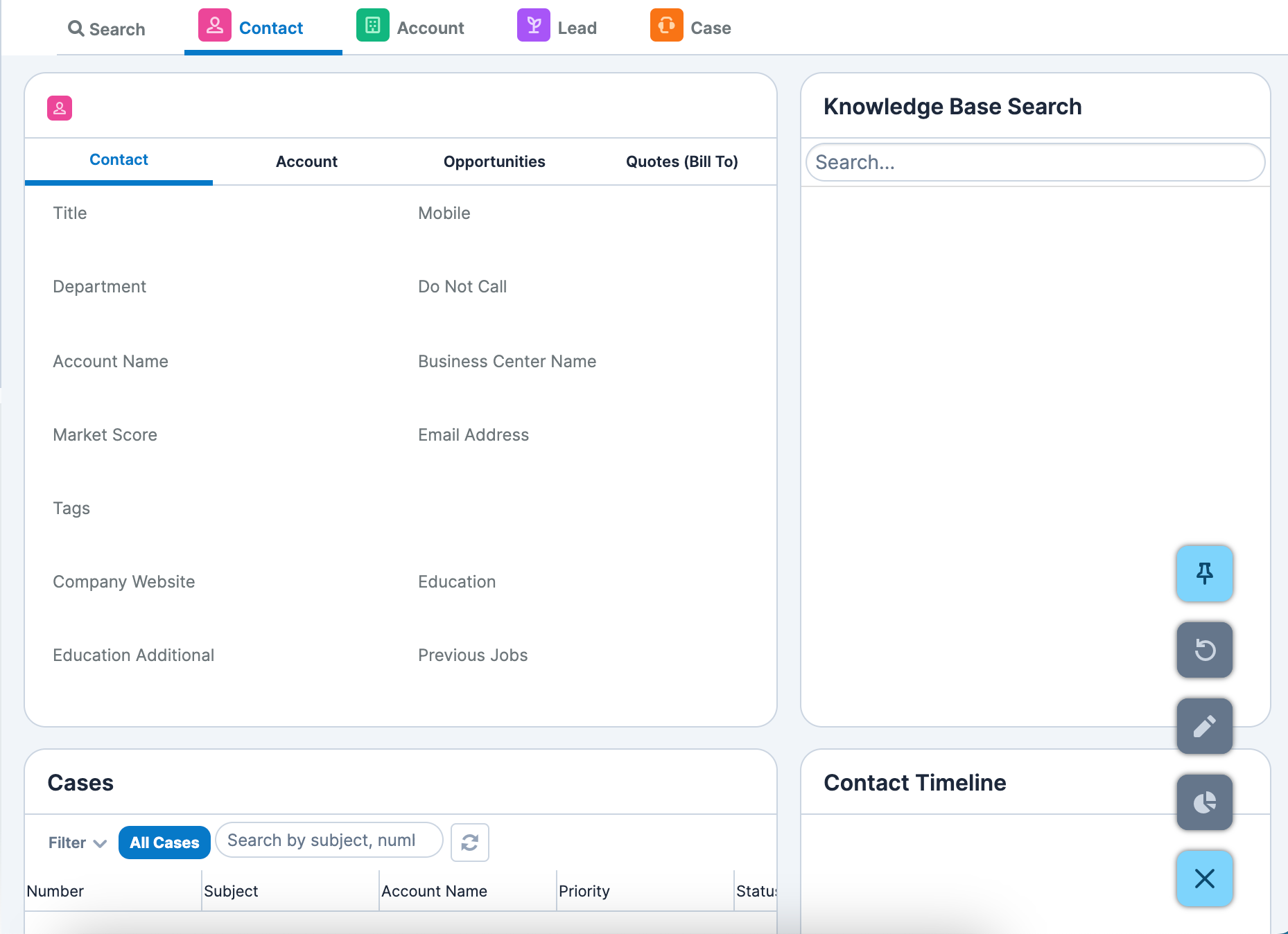Select the All Cases filter button
This screenshot has width=1288, height=934.
164,843
